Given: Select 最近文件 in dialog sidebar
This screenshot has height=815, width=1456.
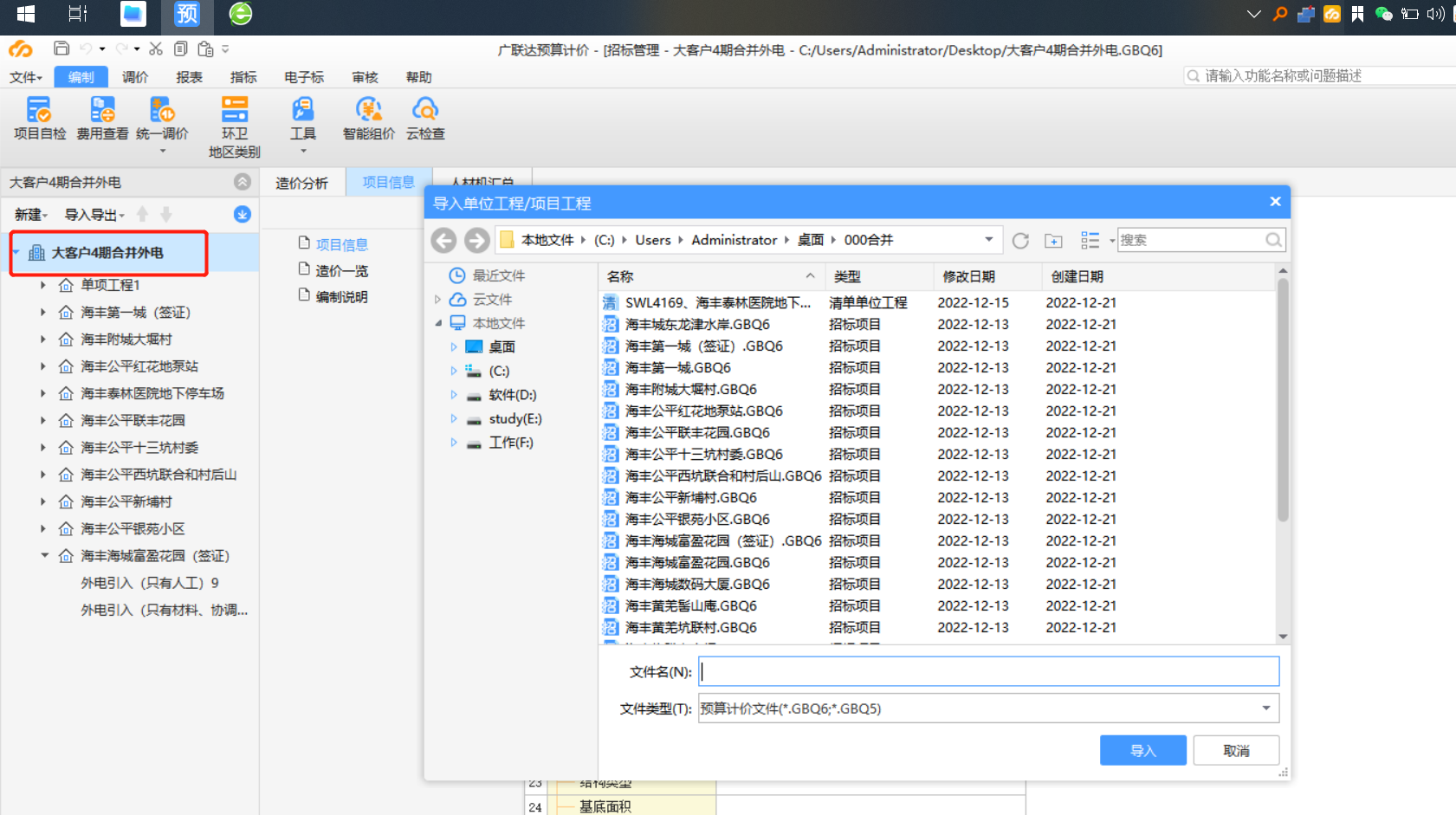Looking at the screenshot, I should tap(498, 275).
